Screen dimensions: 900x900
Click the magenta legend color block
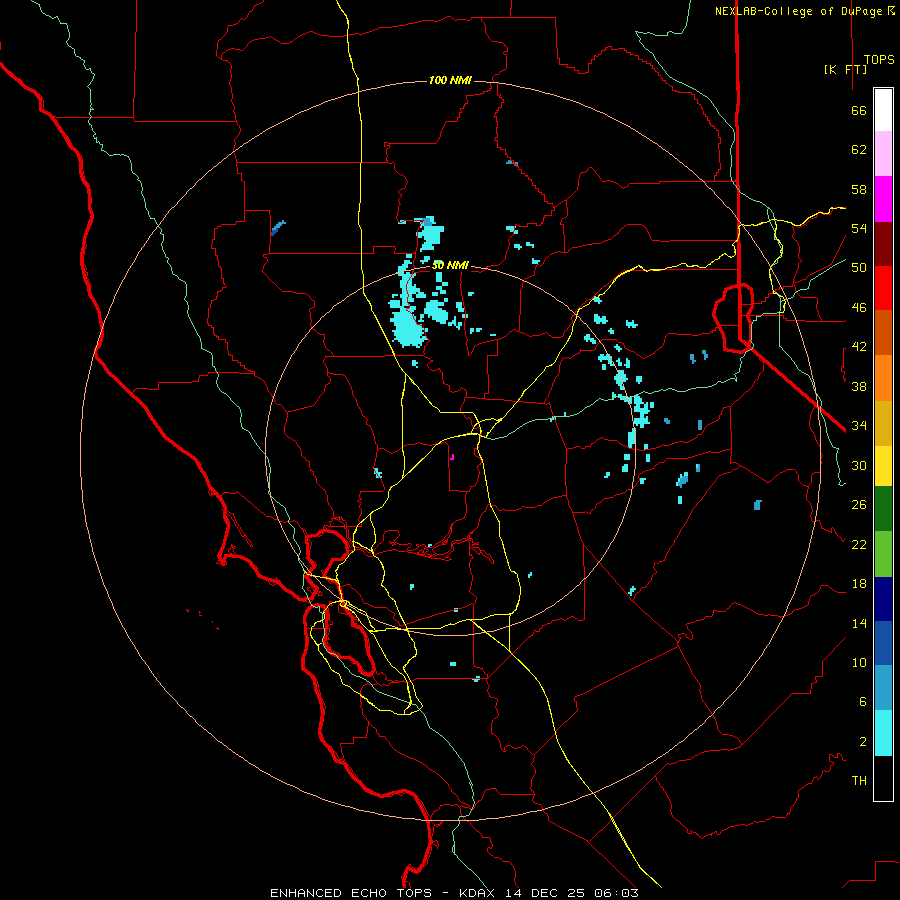pyautogui.click(x=883, y=199)
